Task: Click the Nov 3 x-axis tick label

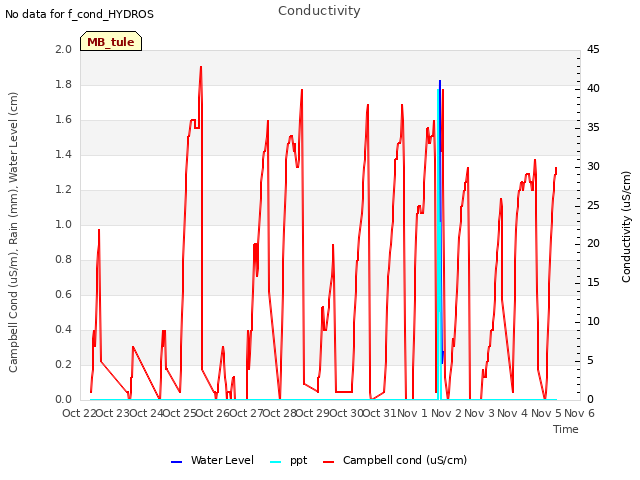Action: point(479,413)
